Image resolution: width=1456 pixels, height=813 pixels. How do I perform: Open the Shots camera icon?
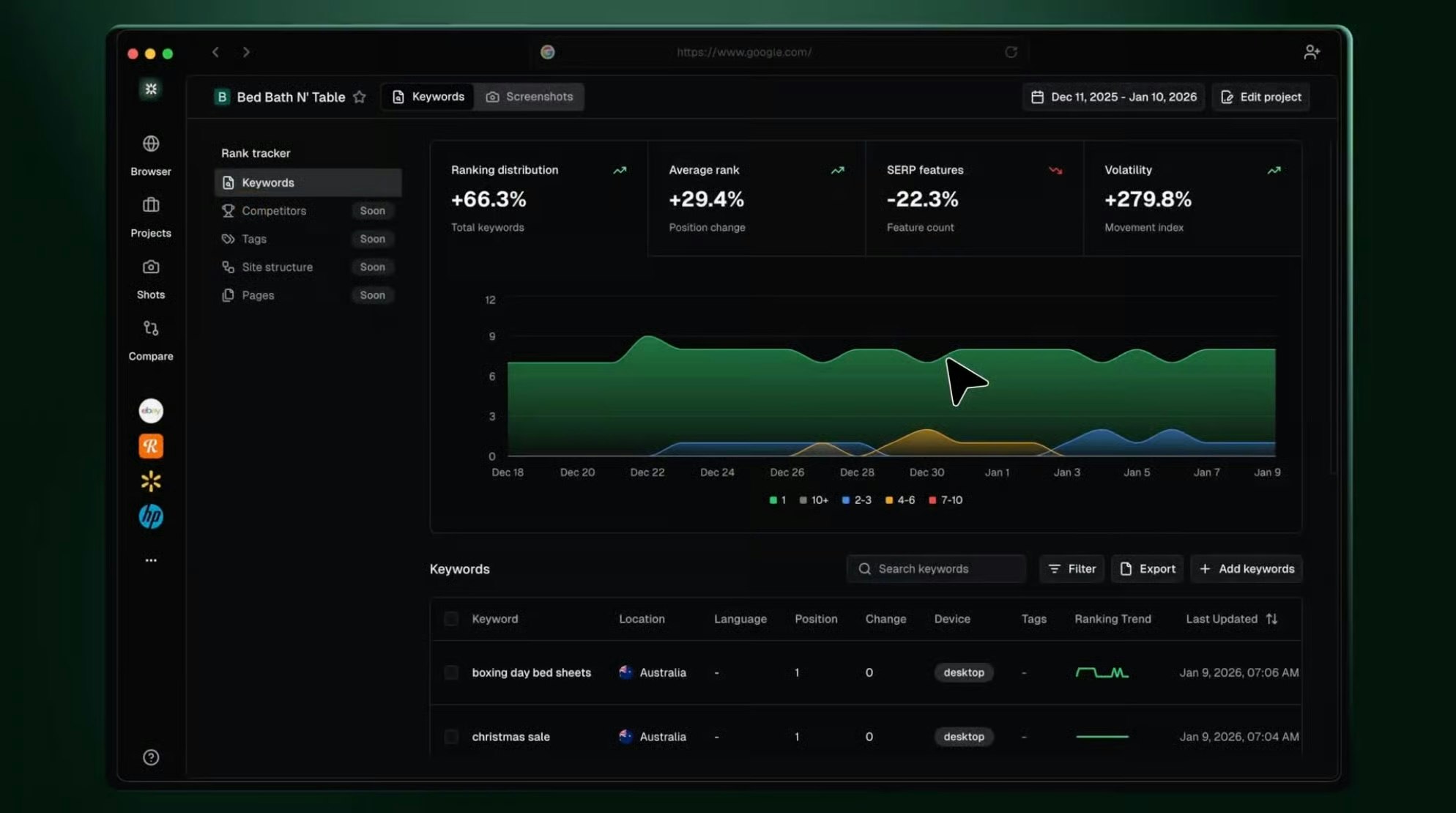151,267
